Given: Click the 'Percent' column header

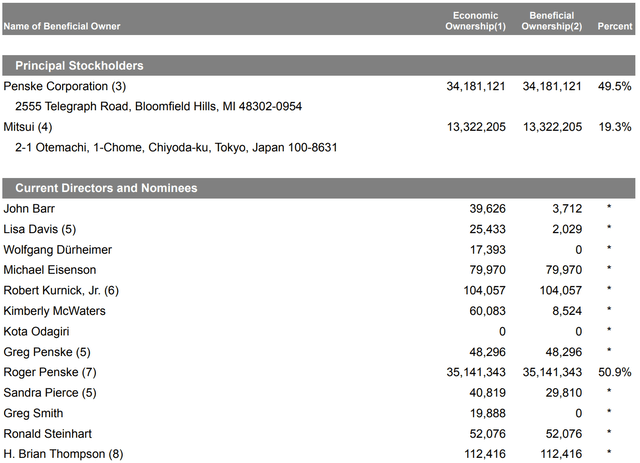Looking at the screenshot, I should click(615, 26).
